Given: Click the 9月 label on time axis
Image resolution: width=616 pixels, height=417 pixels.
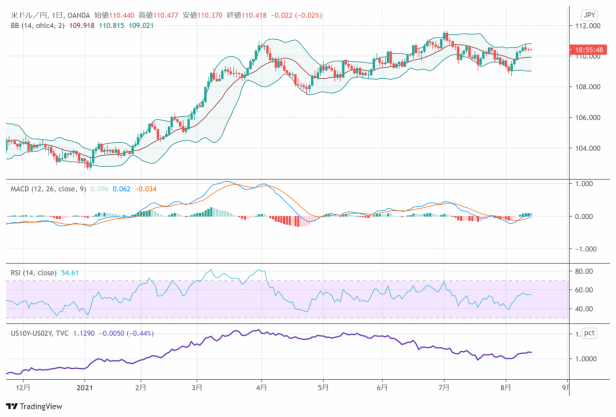Looking at the screenshot, I should tap(565, 386).
